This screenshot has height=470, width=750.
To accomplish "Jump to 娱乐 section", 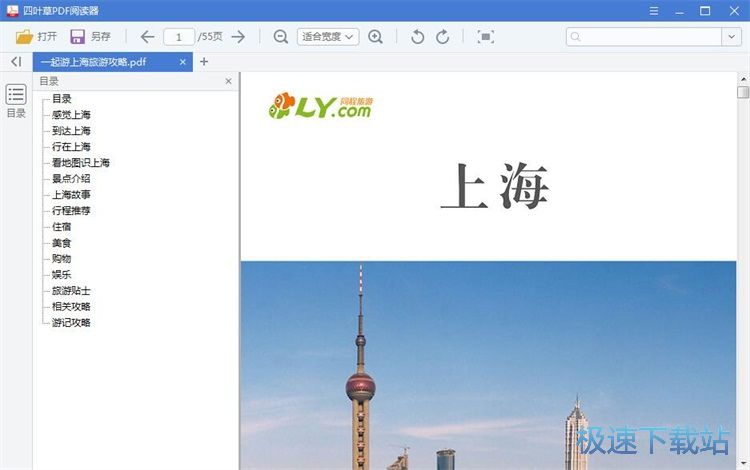I will click(62, 274).
